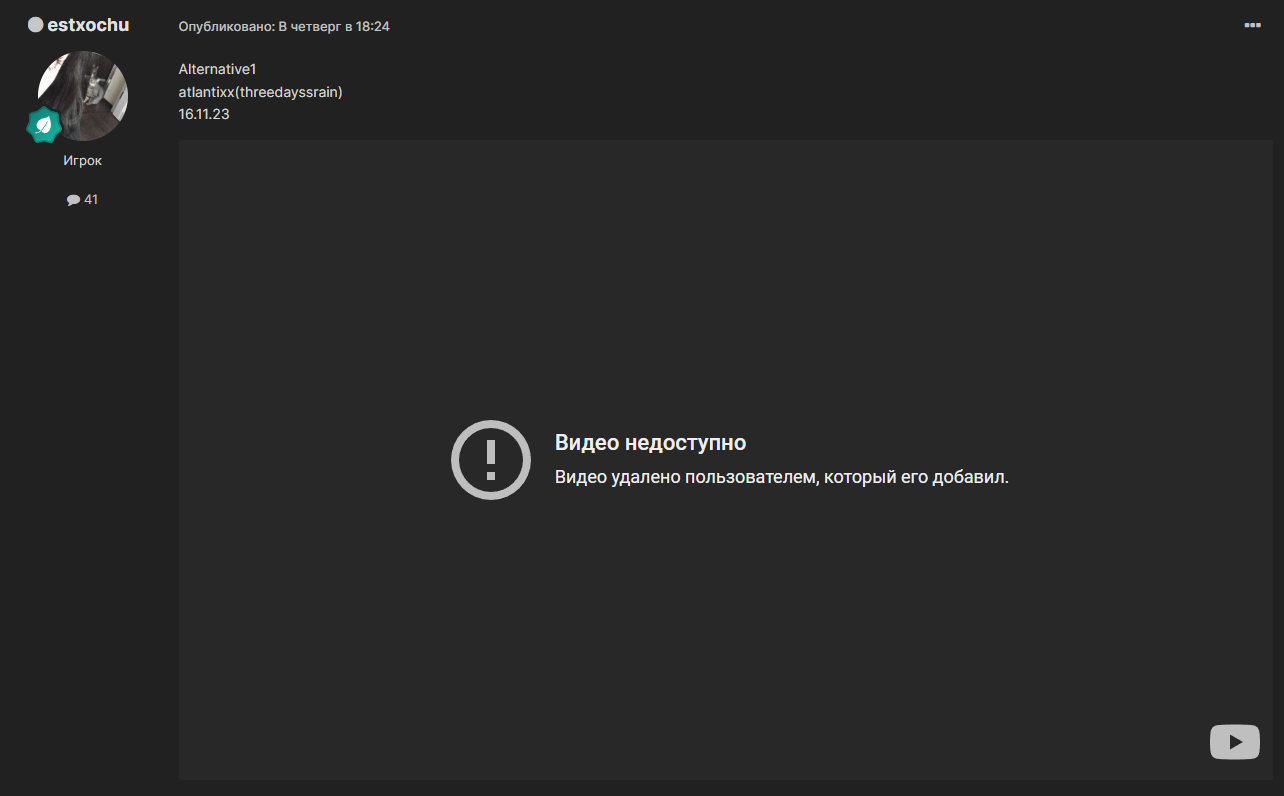Click the date 16.11.23 in post
The image size is (1284, 796).
(x=204, y=114)
